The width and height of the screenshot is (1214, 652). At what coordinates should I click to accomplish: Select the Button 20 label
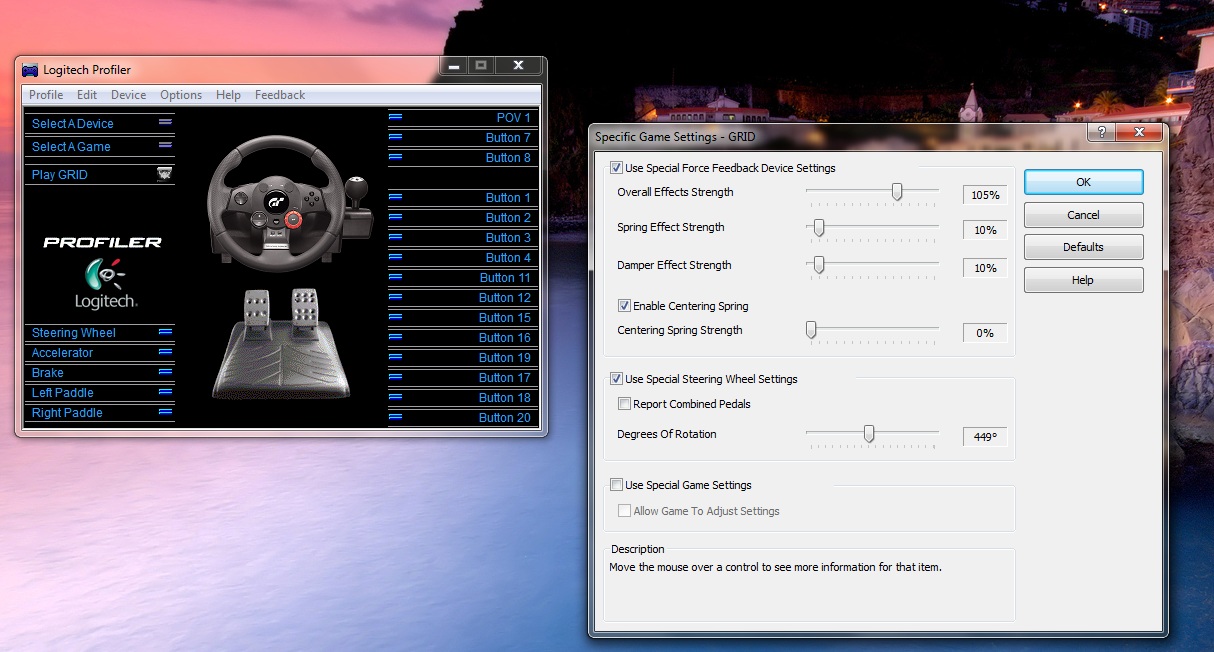pyautogui.click(x=505, y=418)
